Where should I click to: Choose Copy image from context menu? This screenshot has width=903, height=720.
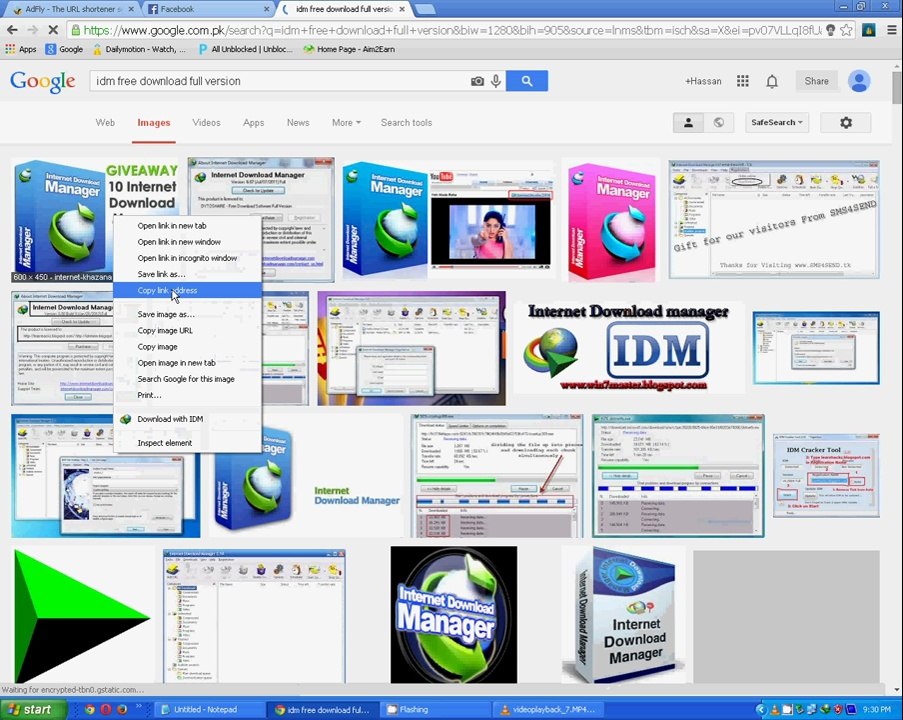pos(187,347)
